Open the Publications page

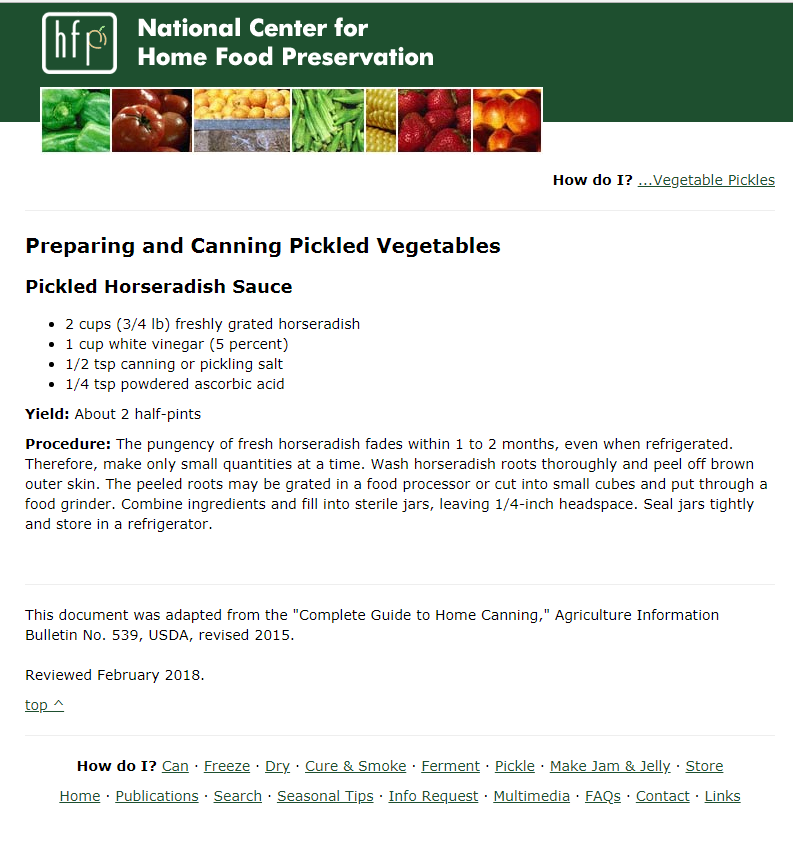157,796
